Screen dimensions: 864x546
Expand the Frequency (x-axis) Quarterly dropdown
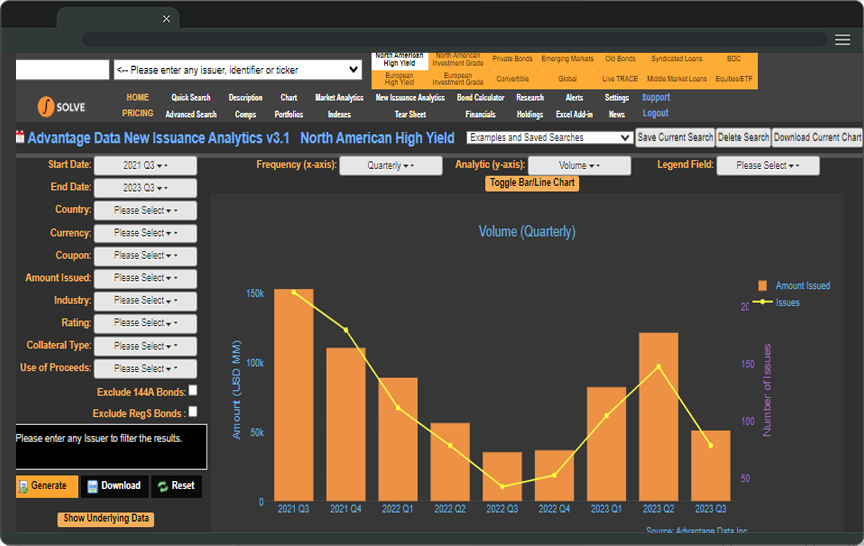(391, 166)
